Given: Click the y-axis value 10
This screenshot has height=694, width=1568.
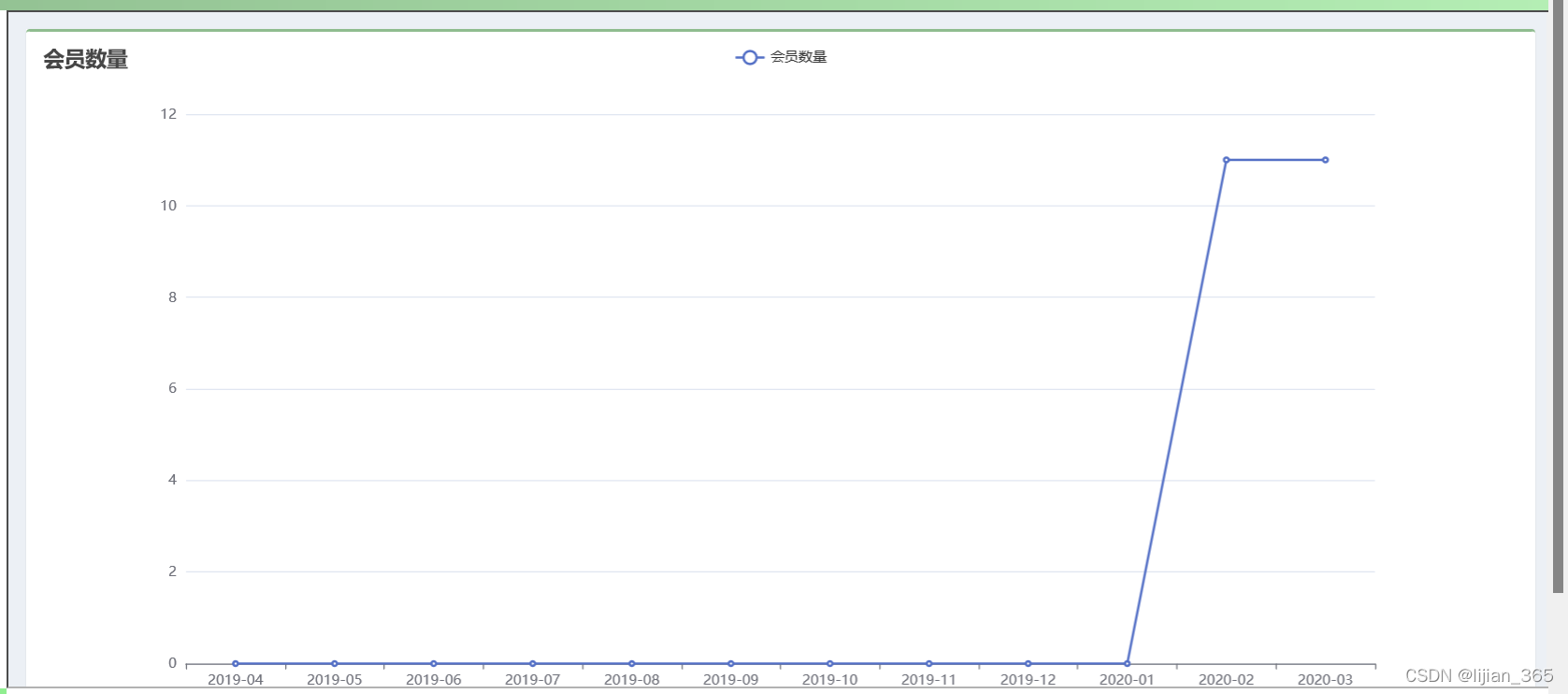Looking at the screenshot, I should (x=168, y=206).
